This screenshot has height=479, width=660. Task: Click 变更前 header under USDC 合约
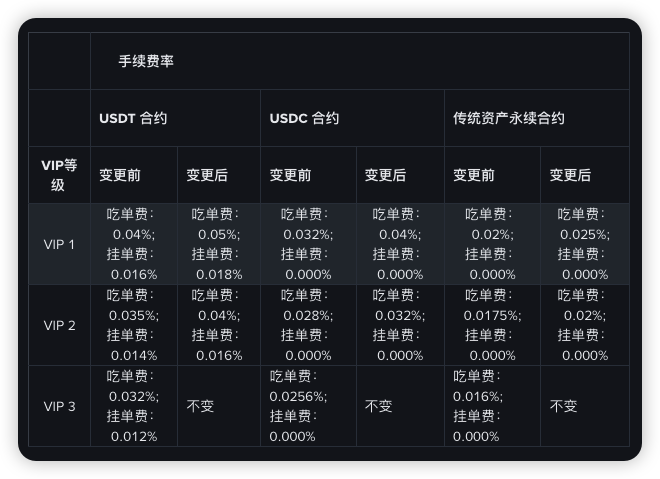coord(290,175)
